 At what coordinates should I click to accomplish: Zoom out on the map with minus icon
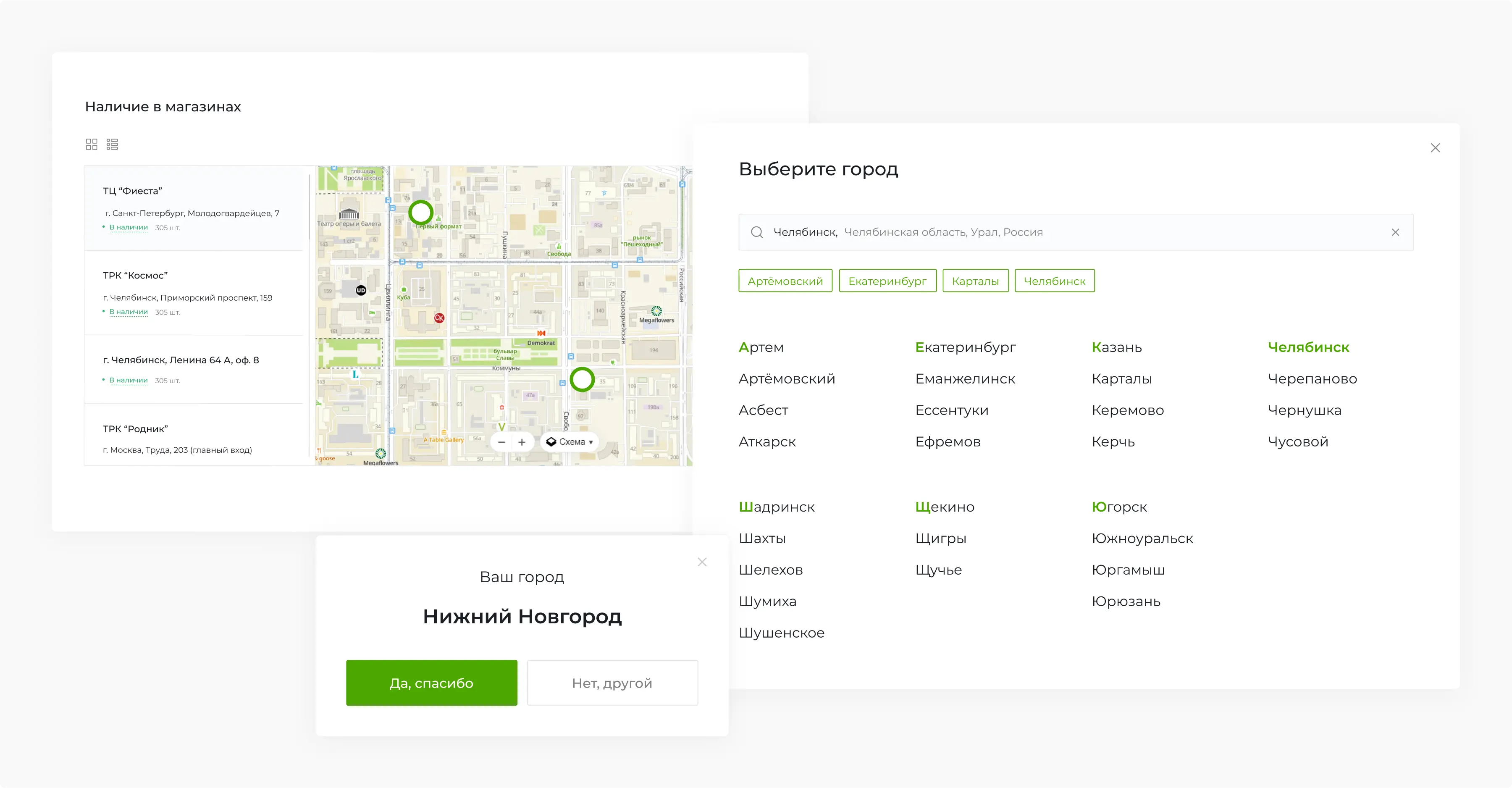point(501,441)
